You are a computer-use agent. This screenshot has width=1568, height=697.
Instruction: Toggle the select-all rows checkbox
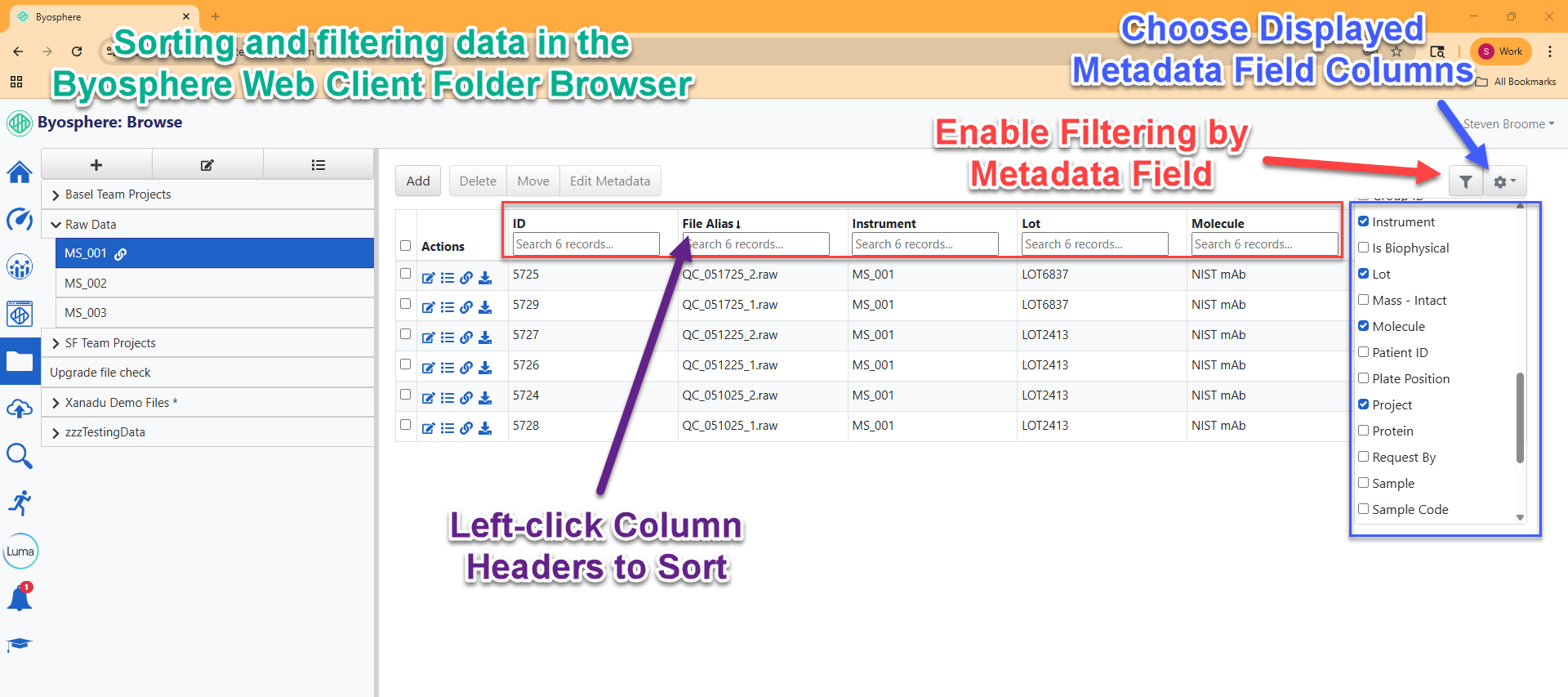point(406,246)
